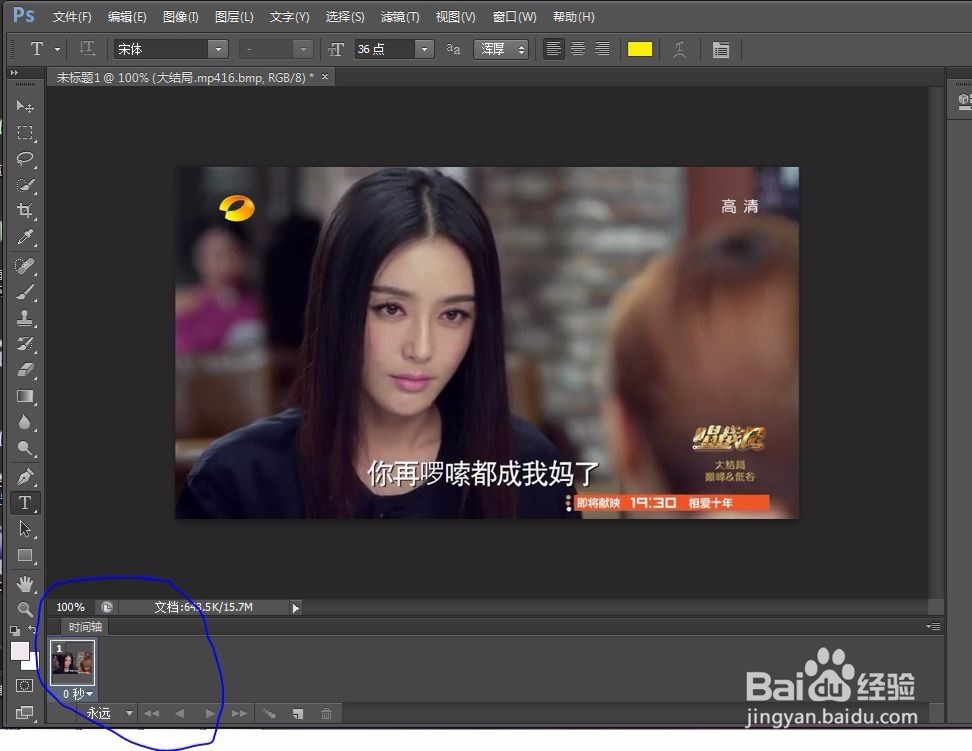Open the 图层(L) menu
The width and height of the screenshot is (972, 751).
pyautogui.click(x=234, y=17)
